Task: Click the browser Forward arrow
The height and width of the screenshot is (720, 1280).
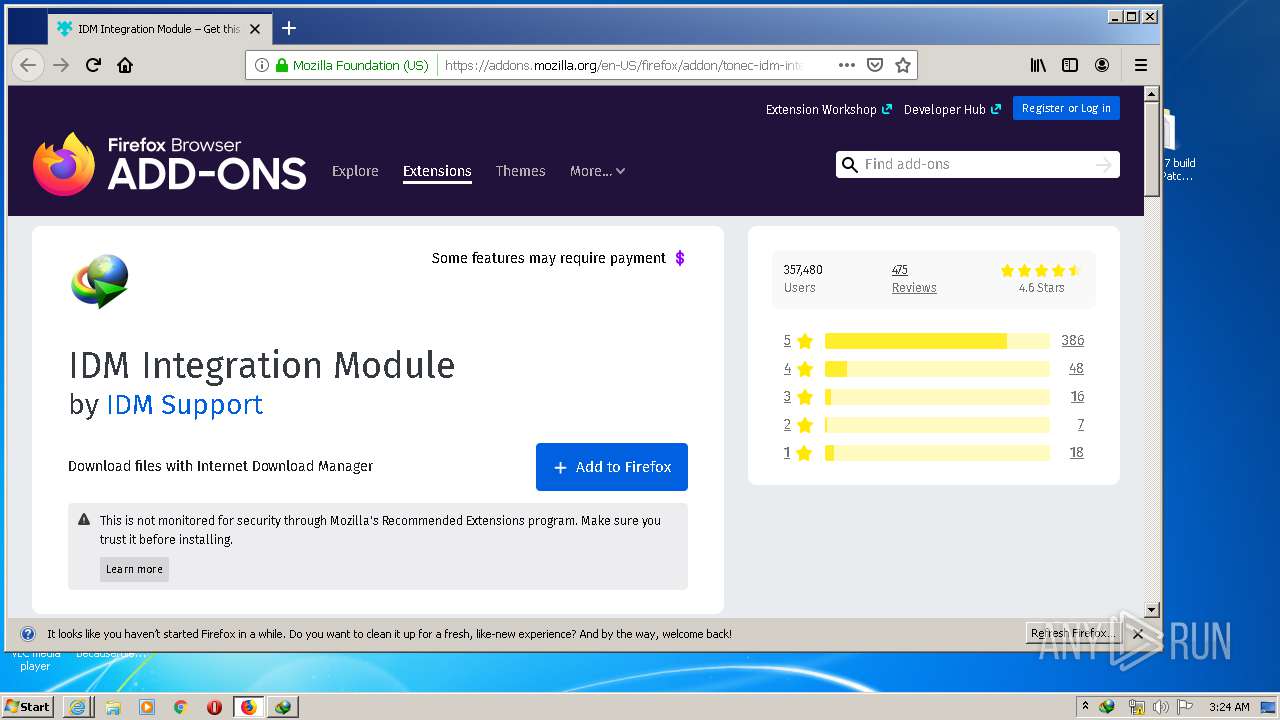Action: point(61,65)
